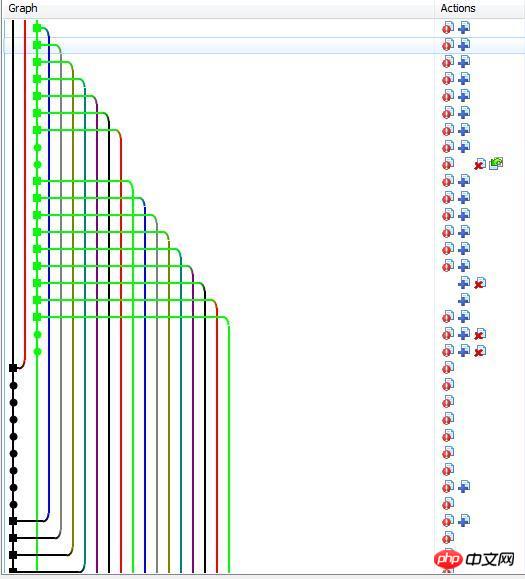Click the deleted icon in the row lacking a modified icon
The height and width of the screenshot is (579, 525).
[x=480, y=283]
